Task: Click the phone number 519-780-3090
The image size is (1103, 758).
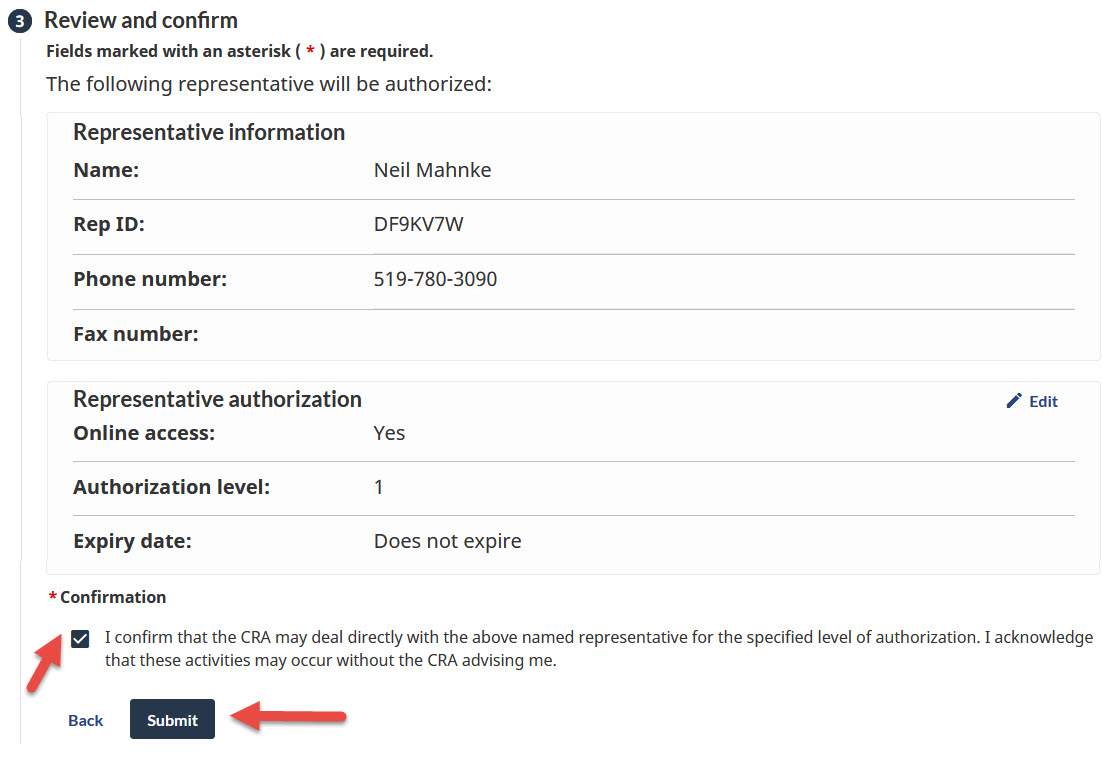Action: 435,279
